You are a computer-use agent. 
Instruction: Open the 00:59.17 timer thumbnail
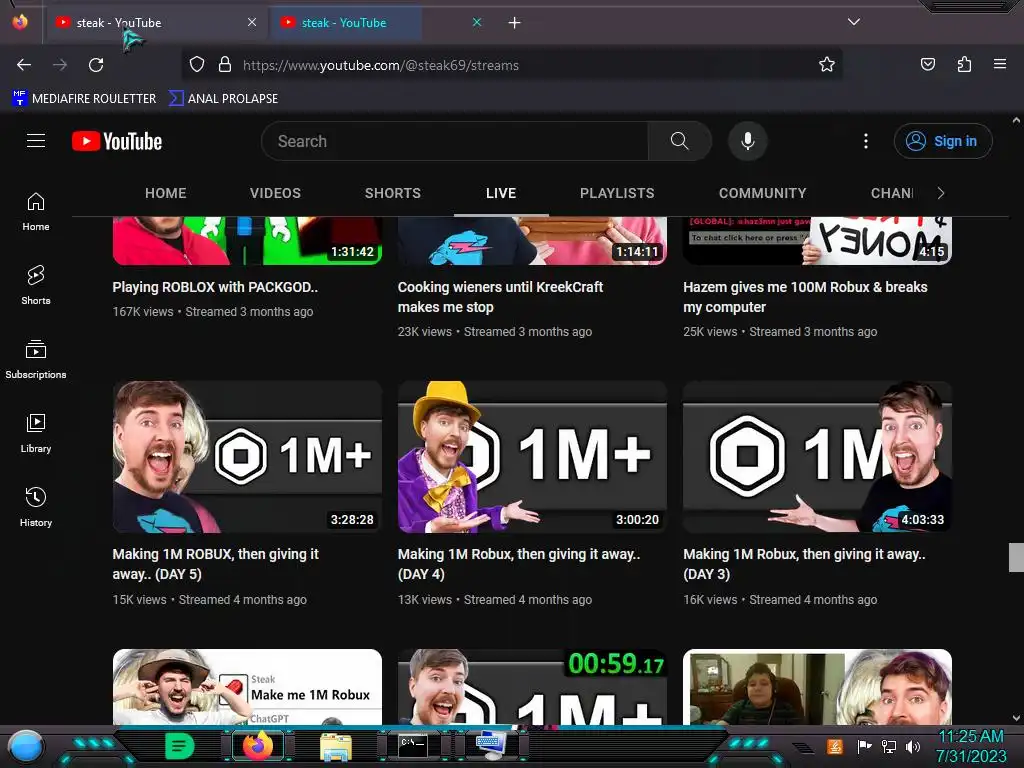[x=532, y=687]
